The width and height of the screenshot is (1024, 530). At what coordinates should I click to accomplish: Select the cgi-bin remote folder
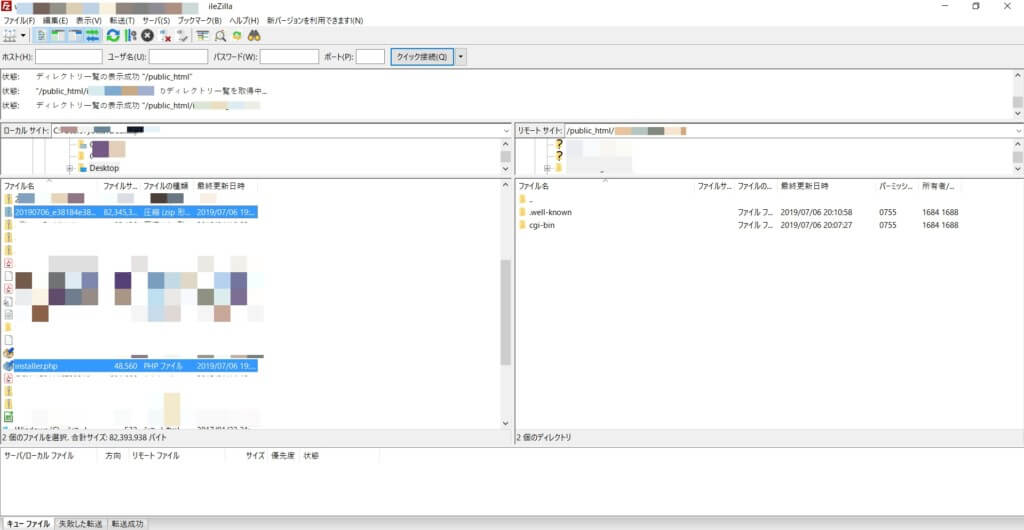[542, 225]
